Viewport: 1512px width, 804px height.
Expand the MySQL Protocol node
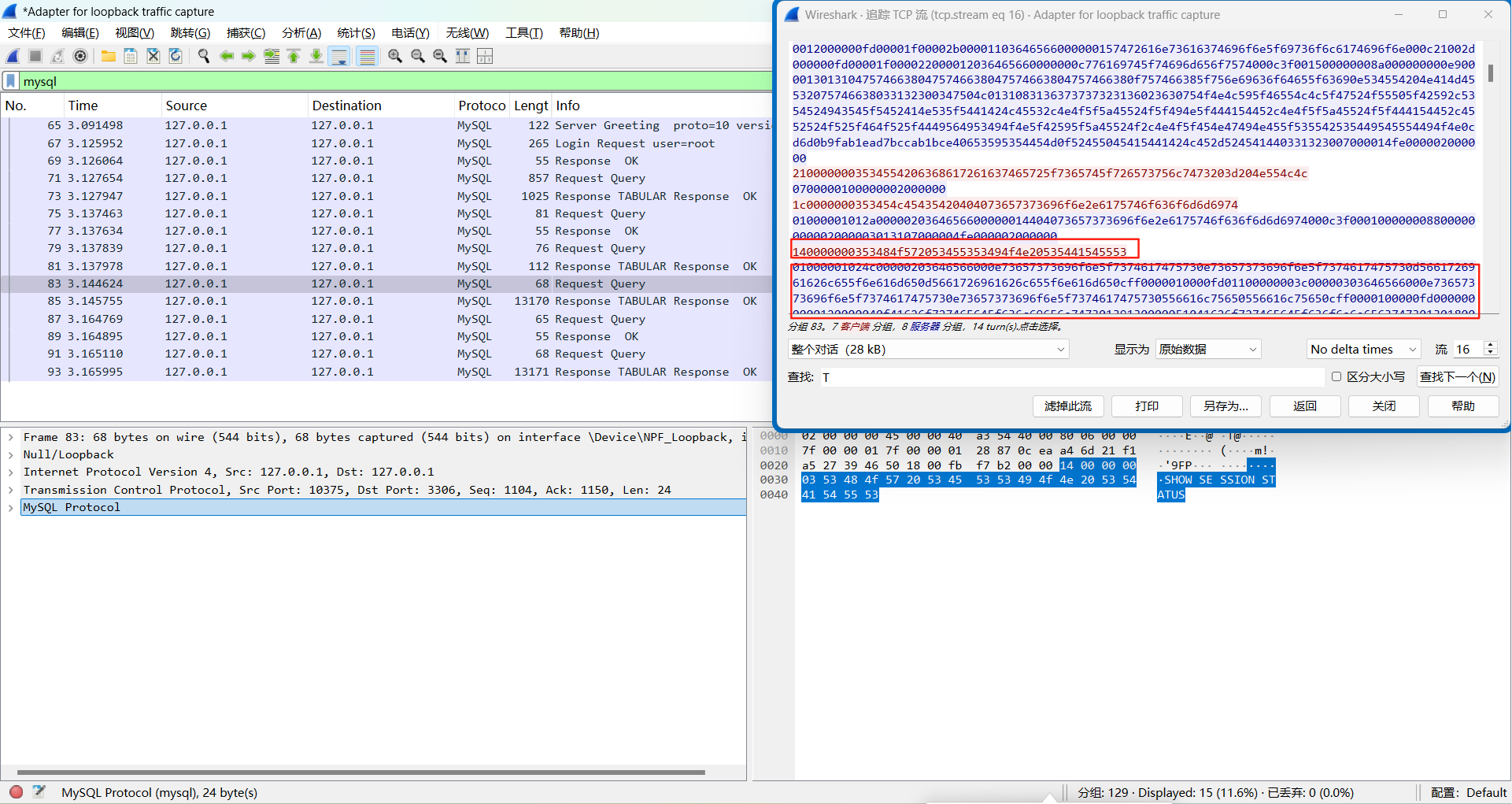coord(10,507)
